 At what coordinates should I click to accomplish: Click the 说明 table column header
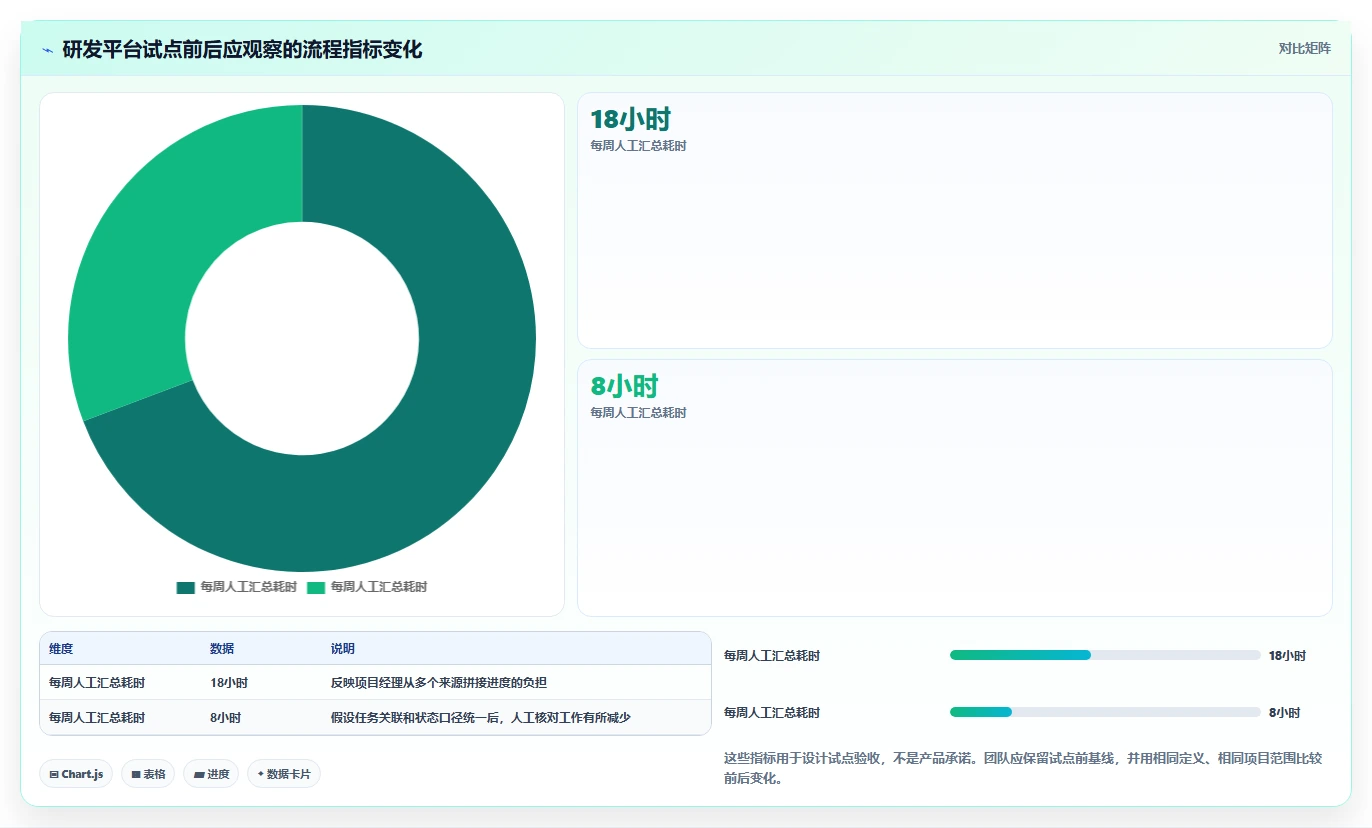pos(343,649)
